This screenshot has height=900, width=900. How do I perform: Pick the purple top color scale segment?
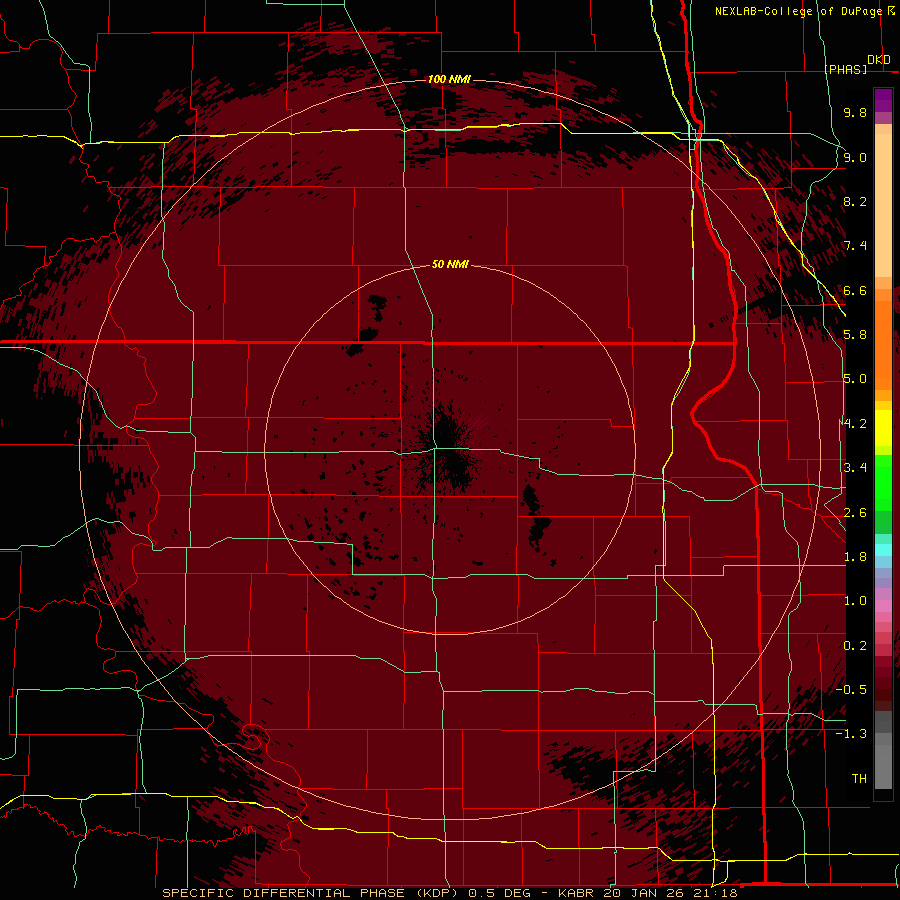(883, 100)
